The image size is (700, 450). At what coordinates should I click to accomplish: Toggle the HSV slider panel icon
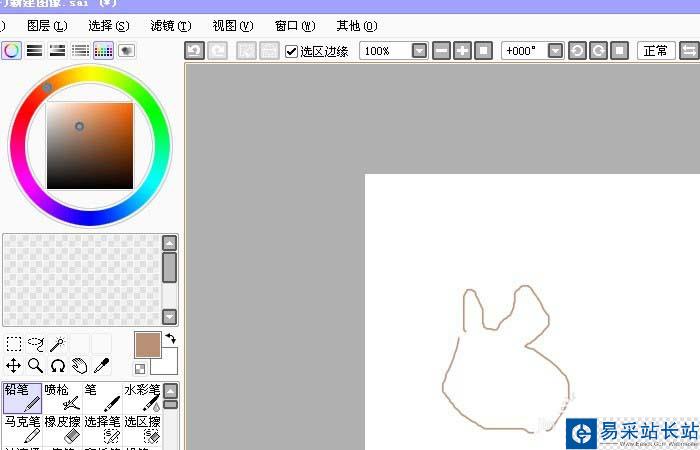[58, 50]
